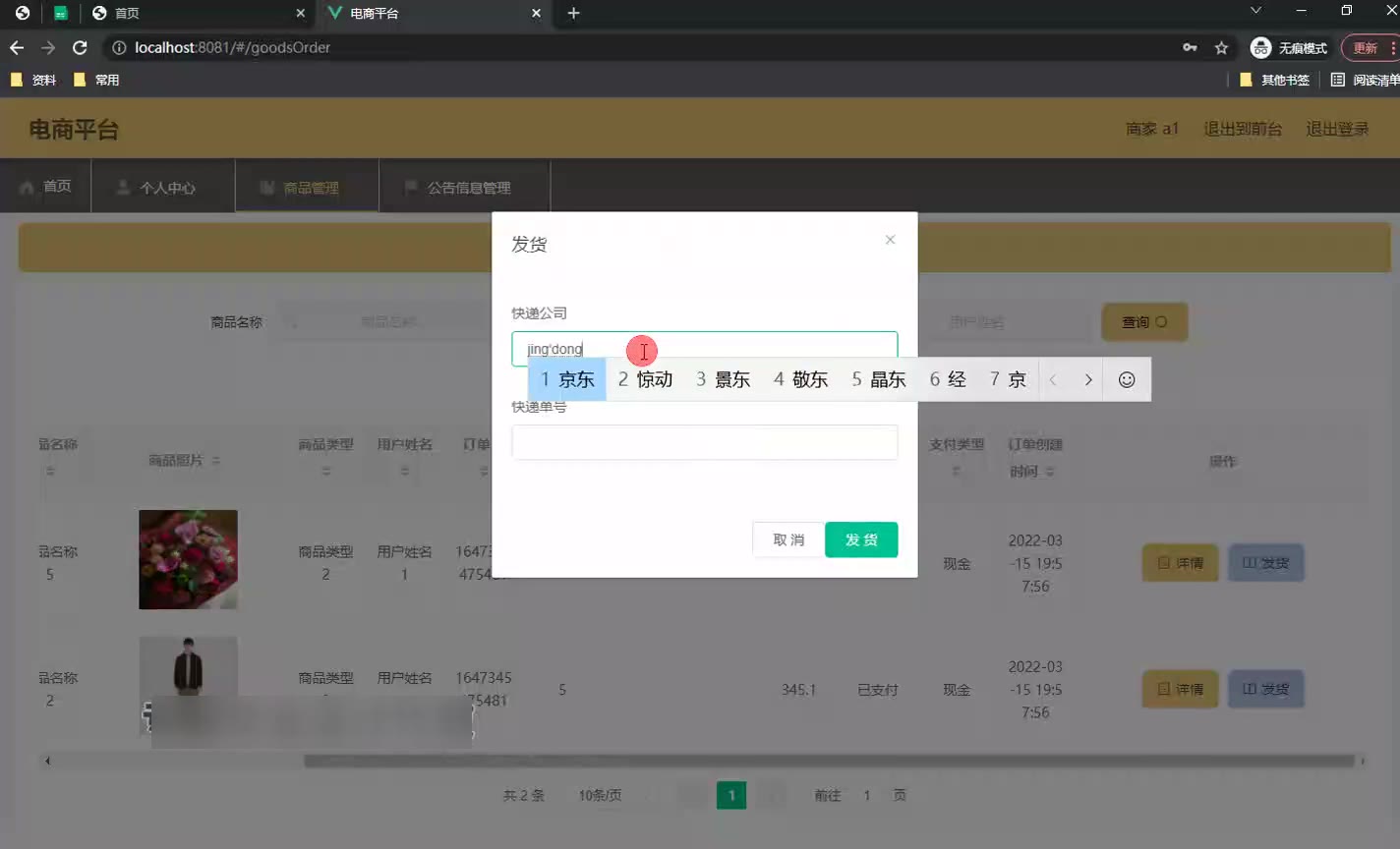Select candidate 1 京东 in IME
The image size is (1400, 849).
click(567, 380)
